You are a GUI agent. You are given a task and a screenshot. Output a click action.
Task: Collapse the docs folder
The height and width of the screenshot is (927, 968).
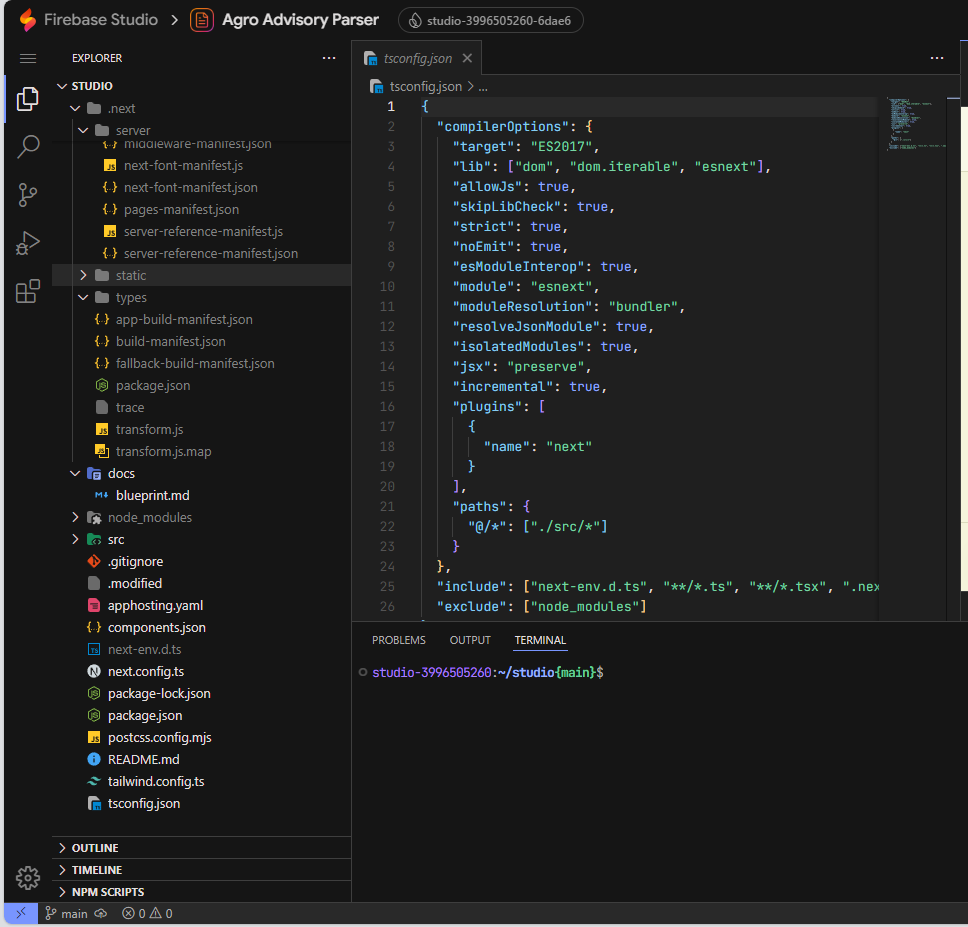pos(120,473)
